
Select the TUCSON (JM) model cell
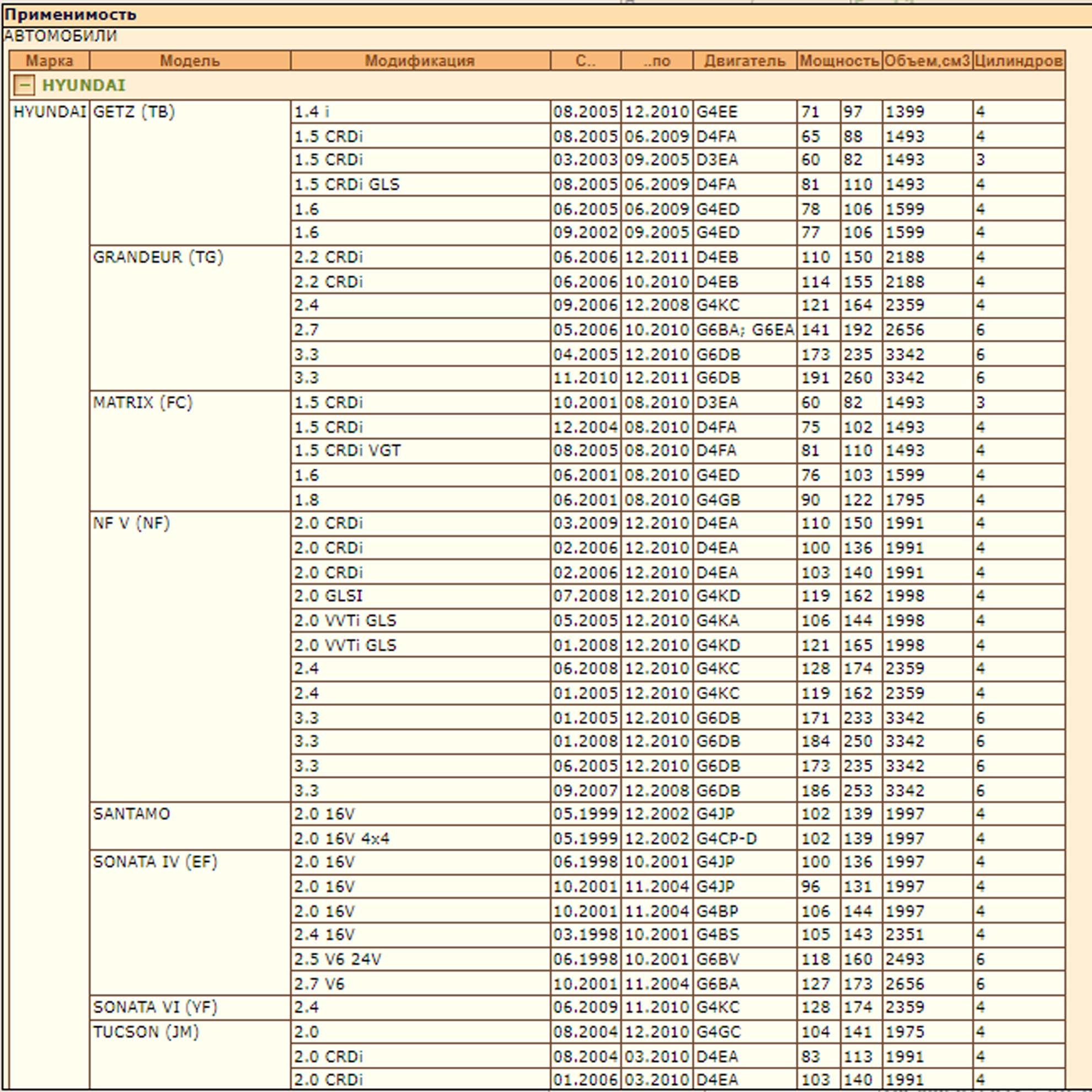point(190,1054)
